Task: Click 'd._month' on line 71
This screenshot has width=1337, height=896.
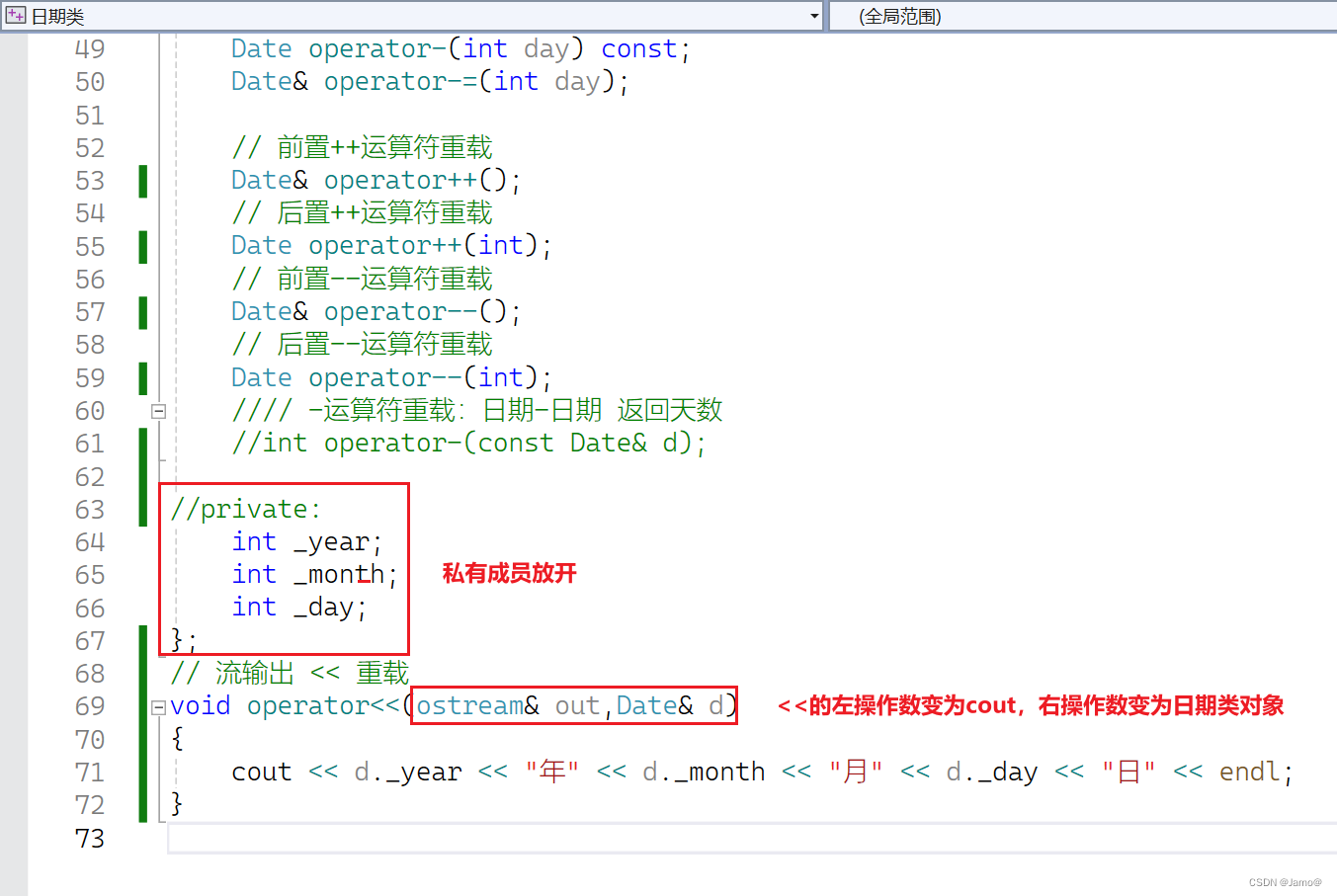Action: 704,773
